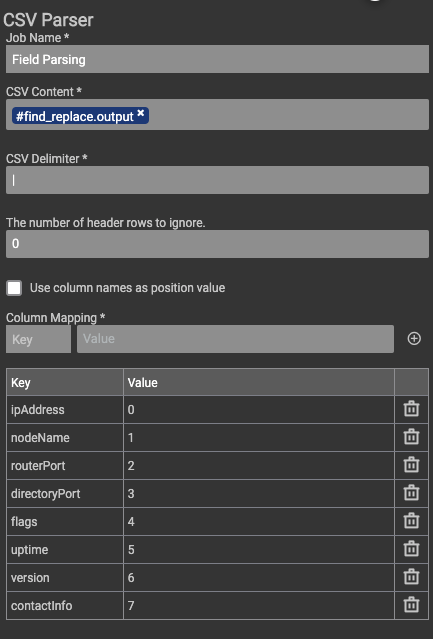Delete the ipAddress column mapping
433x639 pixels.
pyautogui.click(x=411, y=409)
